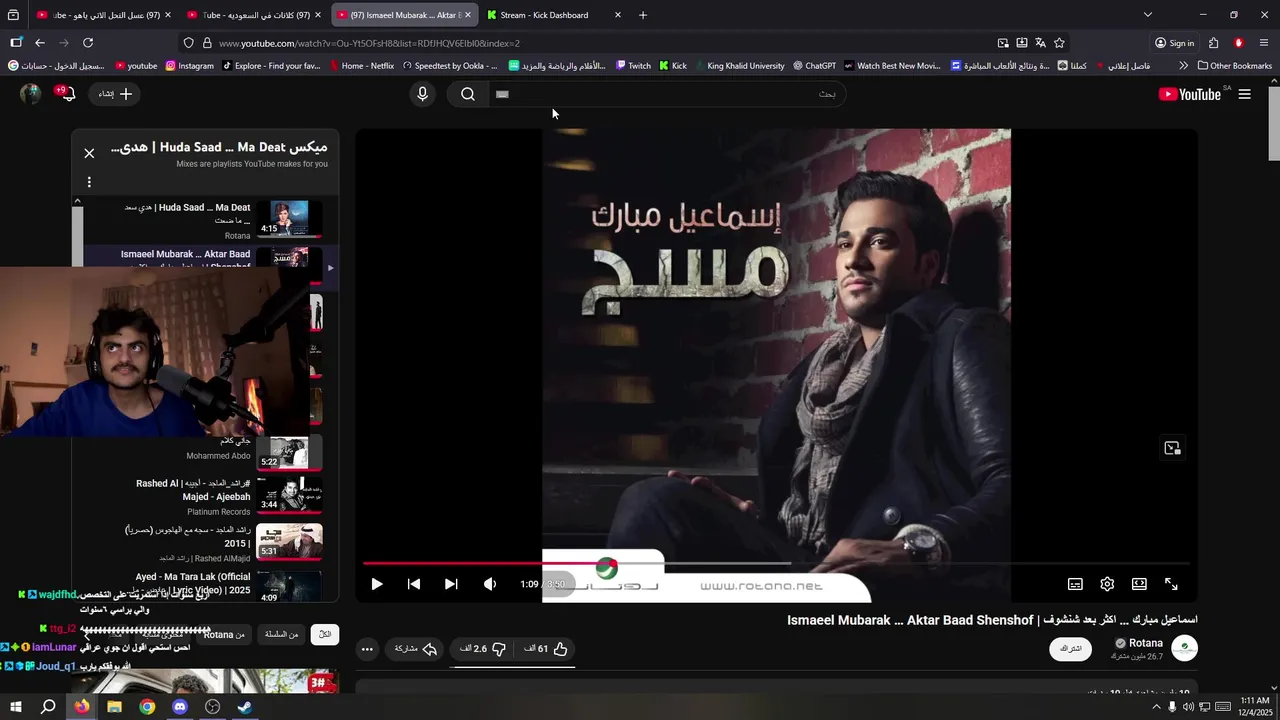The height and width of the screenshot is (720, 1280).
Task: Like the video (61 ألف thumbs up)
Action: [546, 649]
